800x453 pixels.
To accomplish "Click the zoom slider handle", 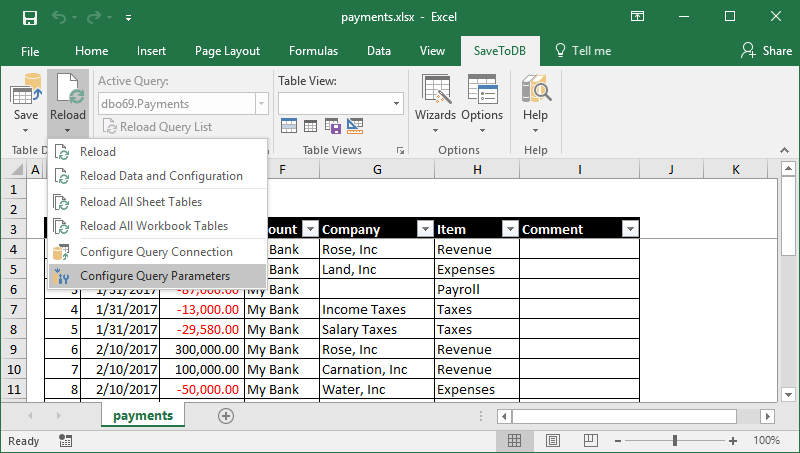I will 674,440.
